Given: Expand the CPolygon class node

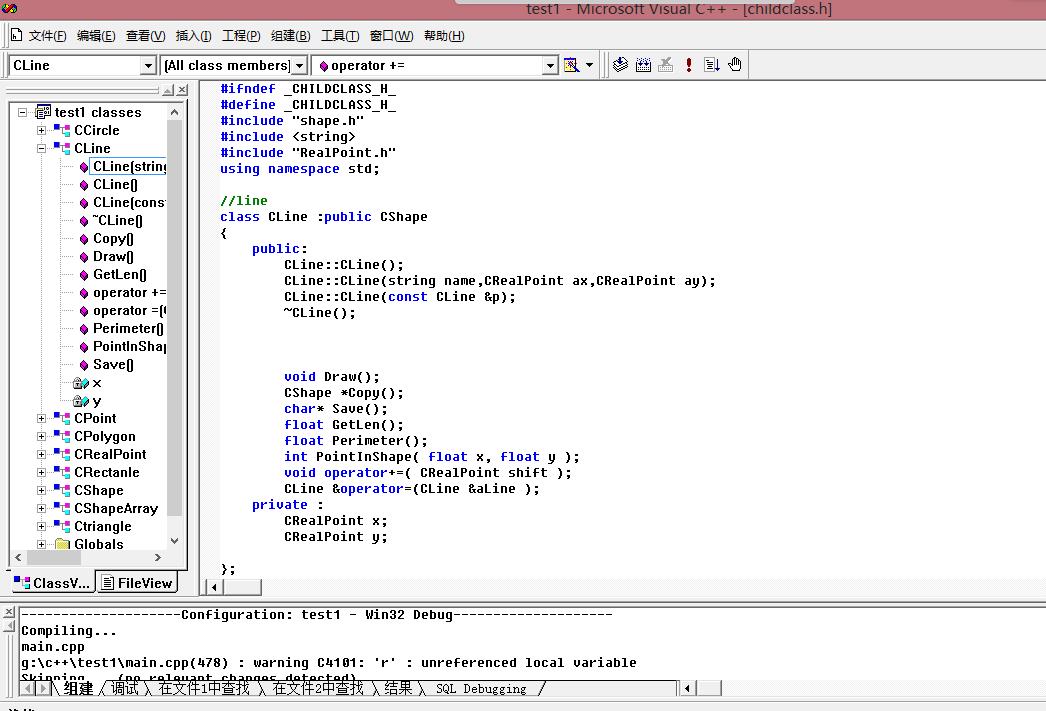Looking at the screenshot, I should point(41,436).
